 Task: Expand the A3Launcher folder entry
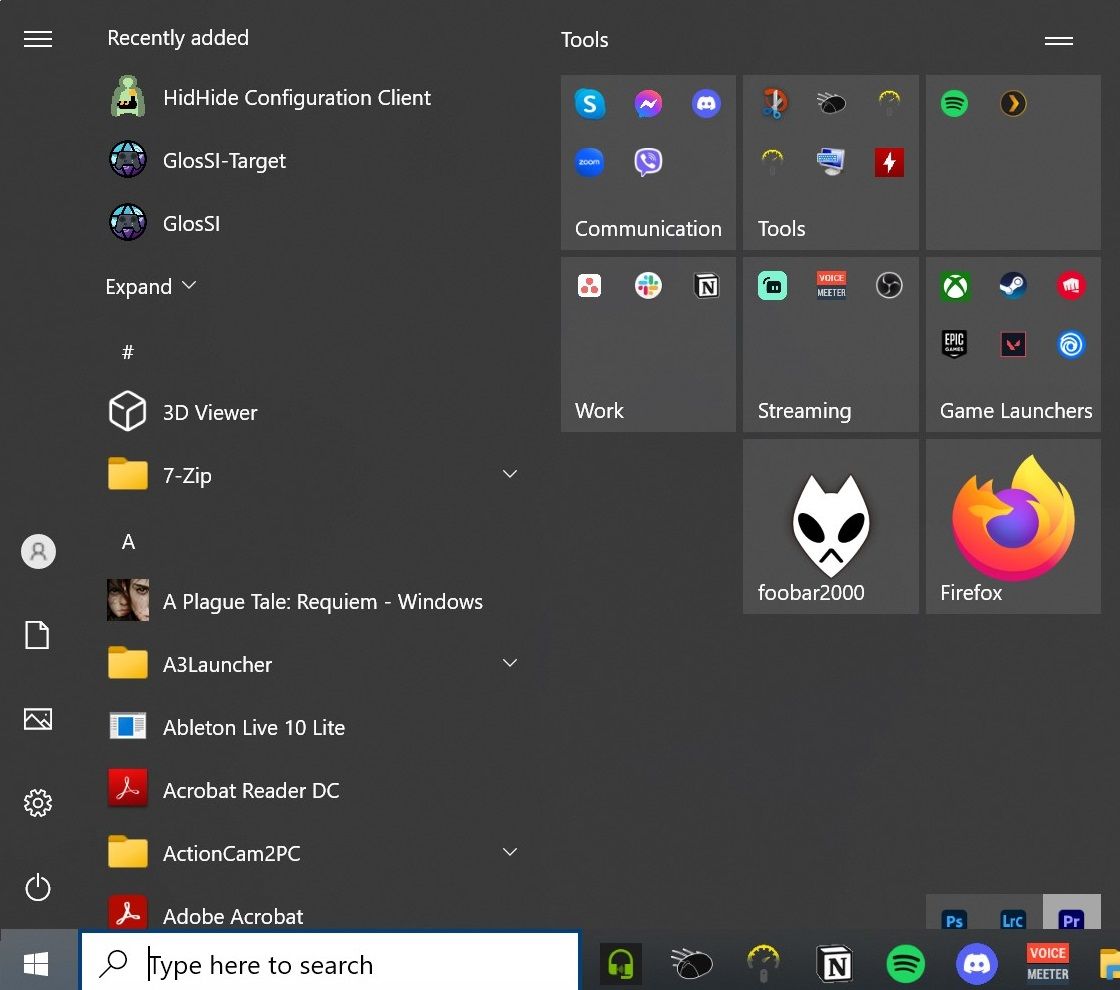510,663
